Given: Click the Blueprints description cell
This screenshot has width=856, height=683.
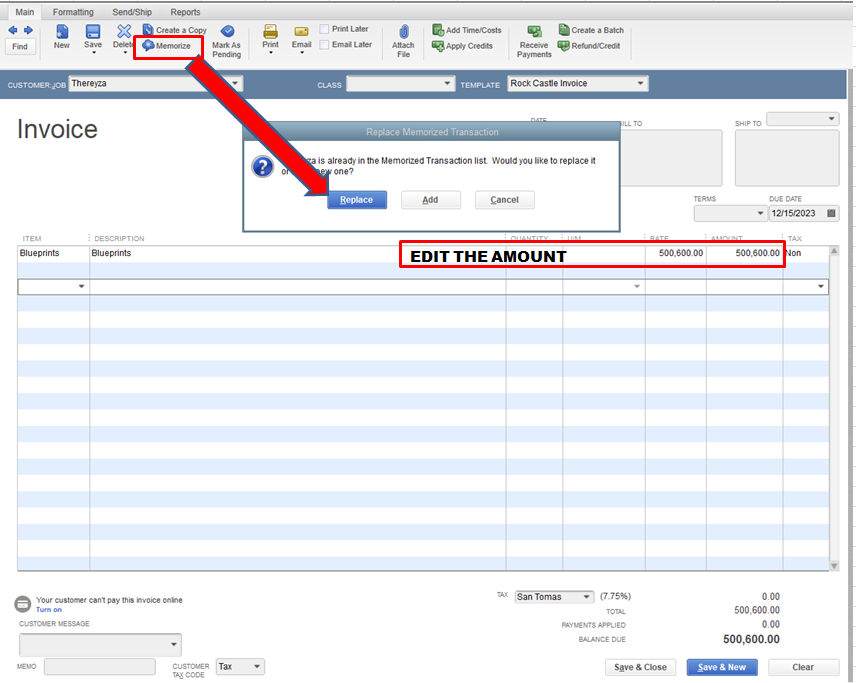Looking at the screenshot, I should pos(298,253).
